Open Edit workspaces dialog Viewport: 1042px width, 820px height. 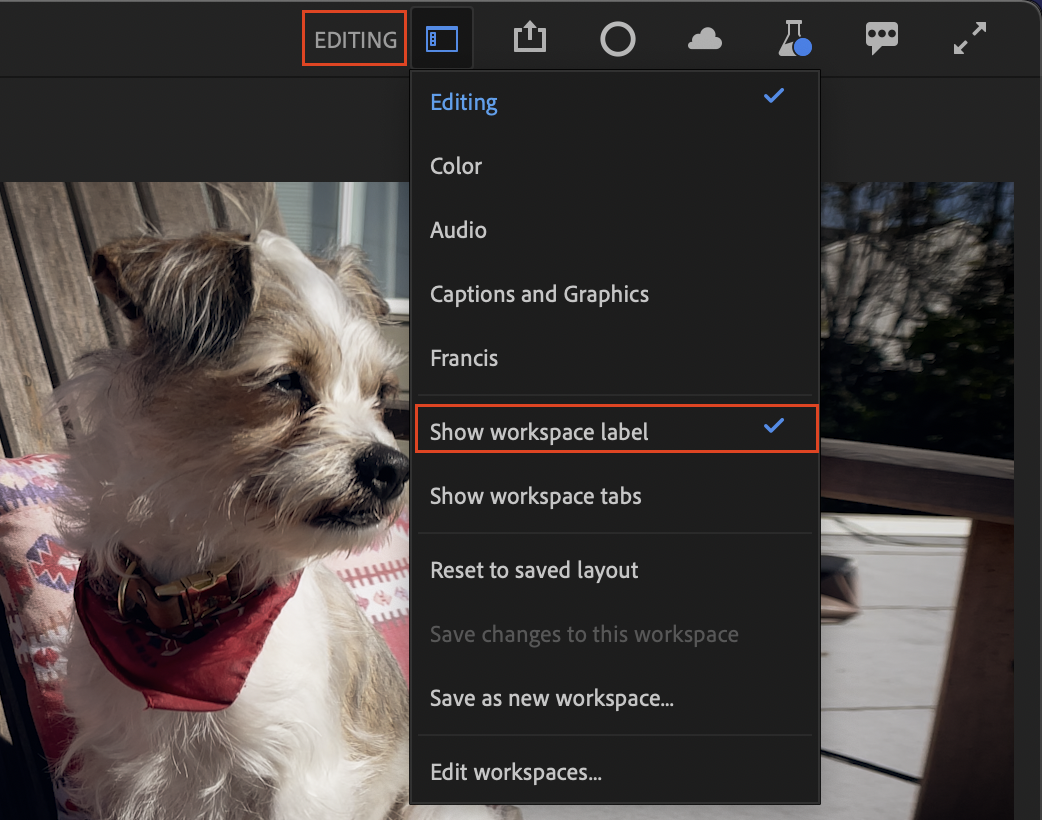[516, 772]
